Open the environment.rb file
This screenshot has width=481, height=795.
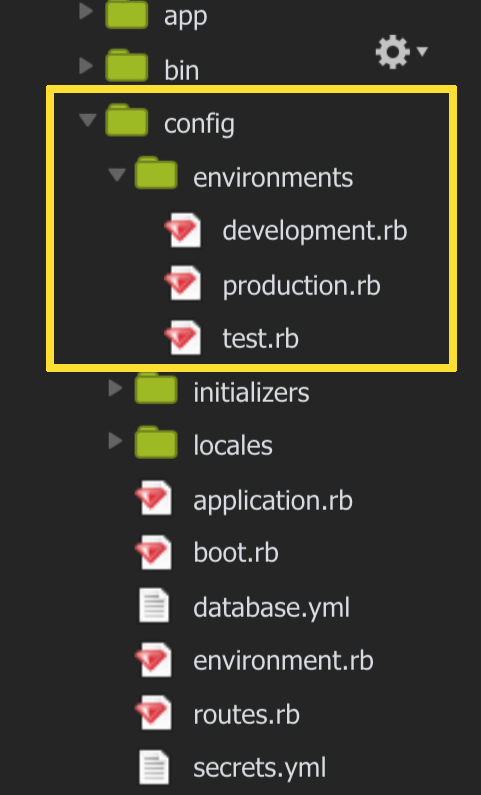coord(283,660)
